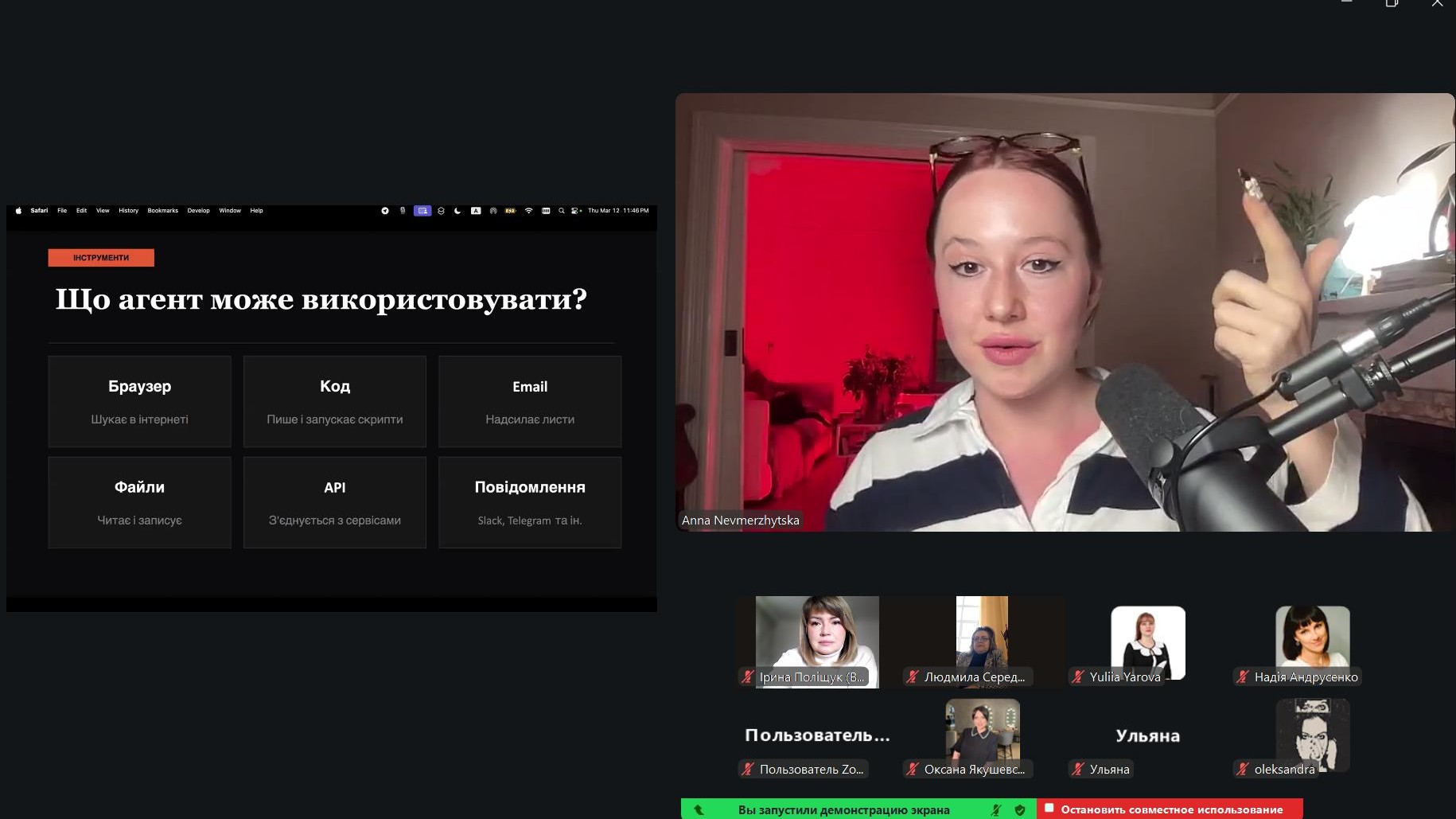1456x819 pixels.
Task: Click the purple screen sharing menu bar icon
Action: click(422, 211)
